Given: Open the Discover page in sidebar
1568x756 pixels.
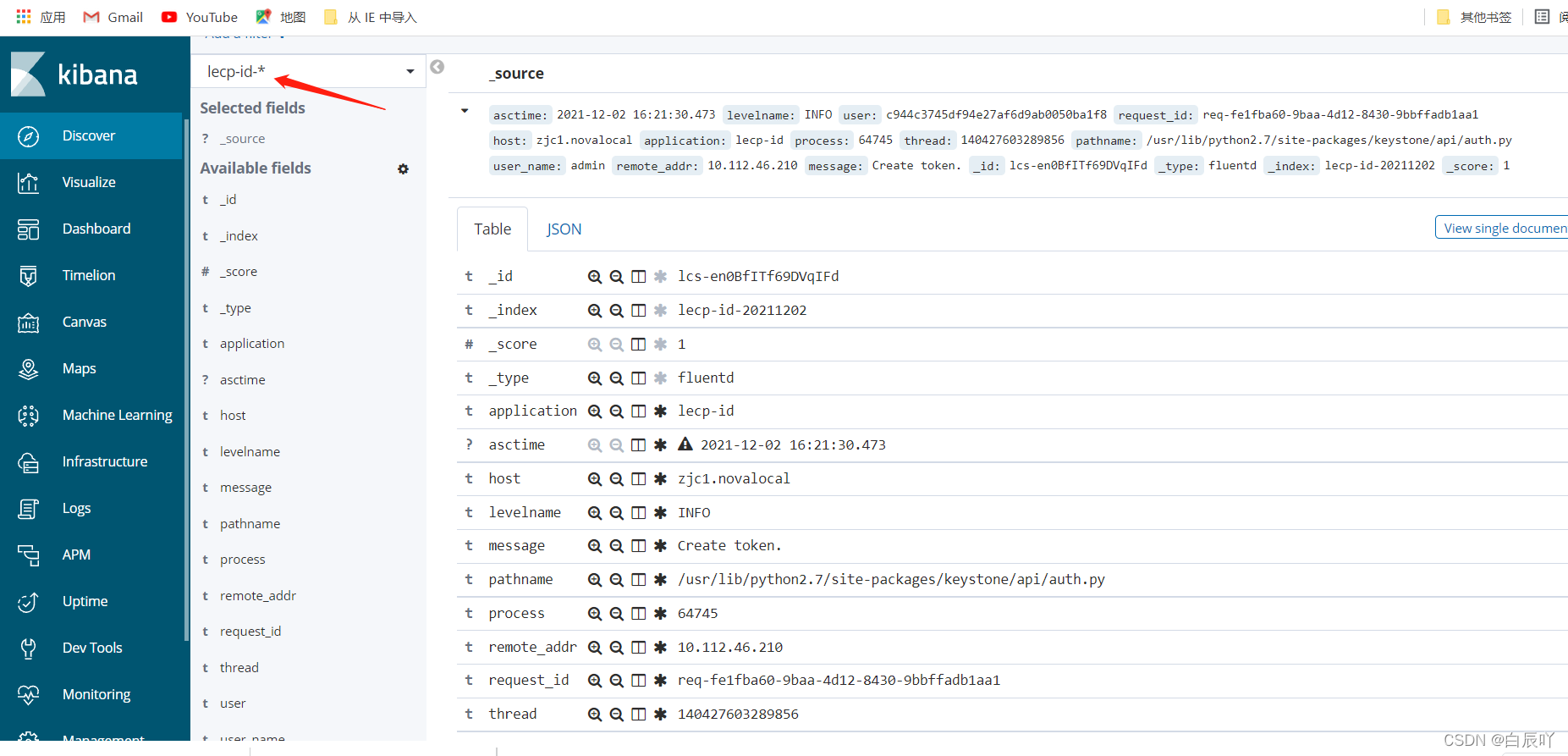Looking at the screenshot, I should pos(91,135).
